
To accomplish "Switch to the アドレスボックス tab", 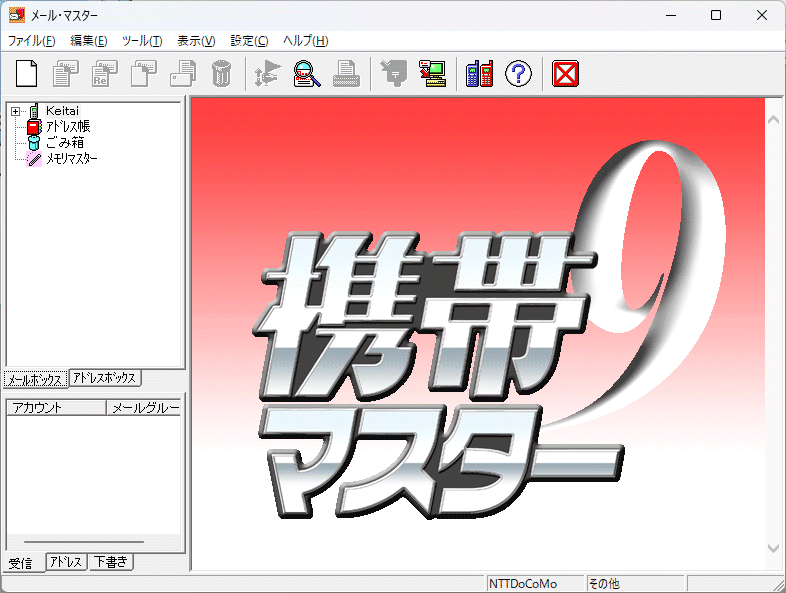I will 104,377.
